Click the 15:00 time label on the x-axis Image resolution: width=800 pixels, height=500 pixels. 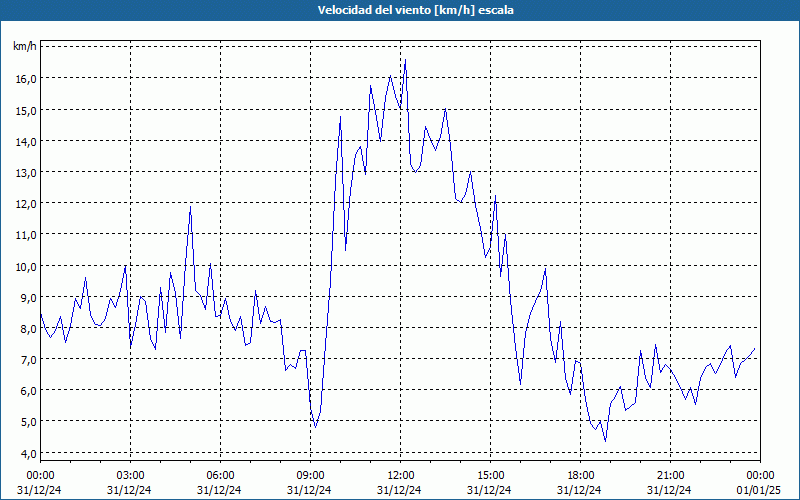pyautogui.click(x=490, y=476)
